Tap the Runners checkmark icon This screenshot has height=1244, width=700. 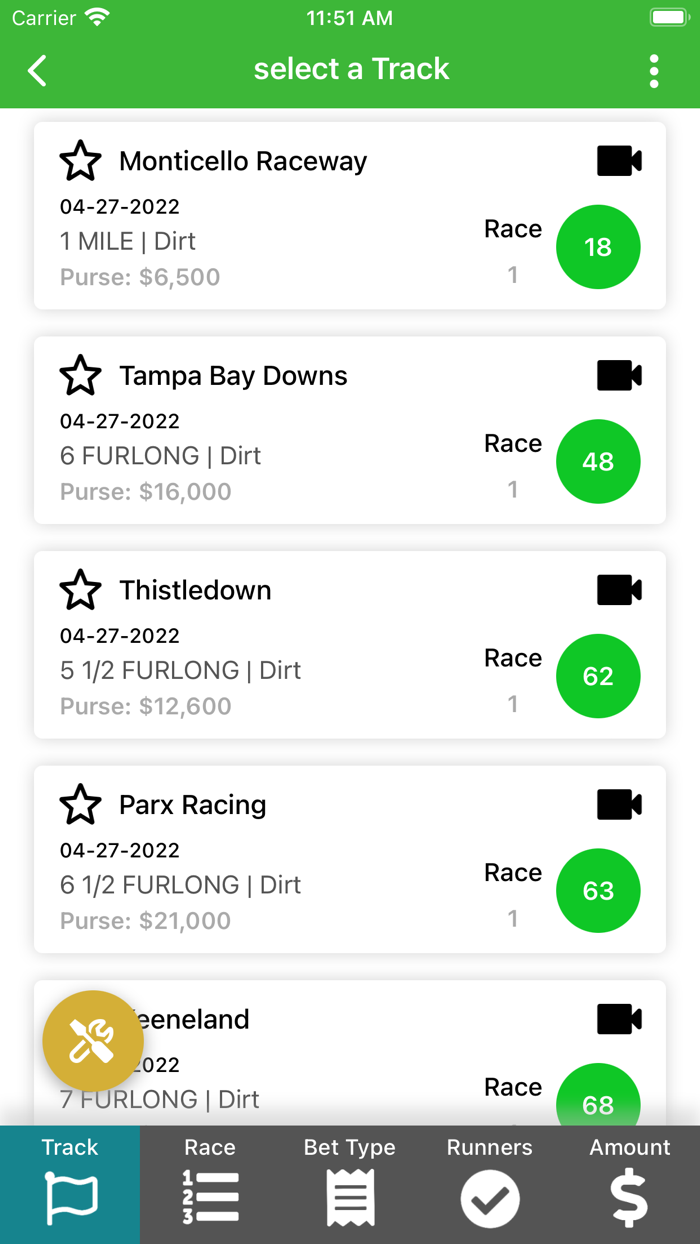pos(490,1197)
